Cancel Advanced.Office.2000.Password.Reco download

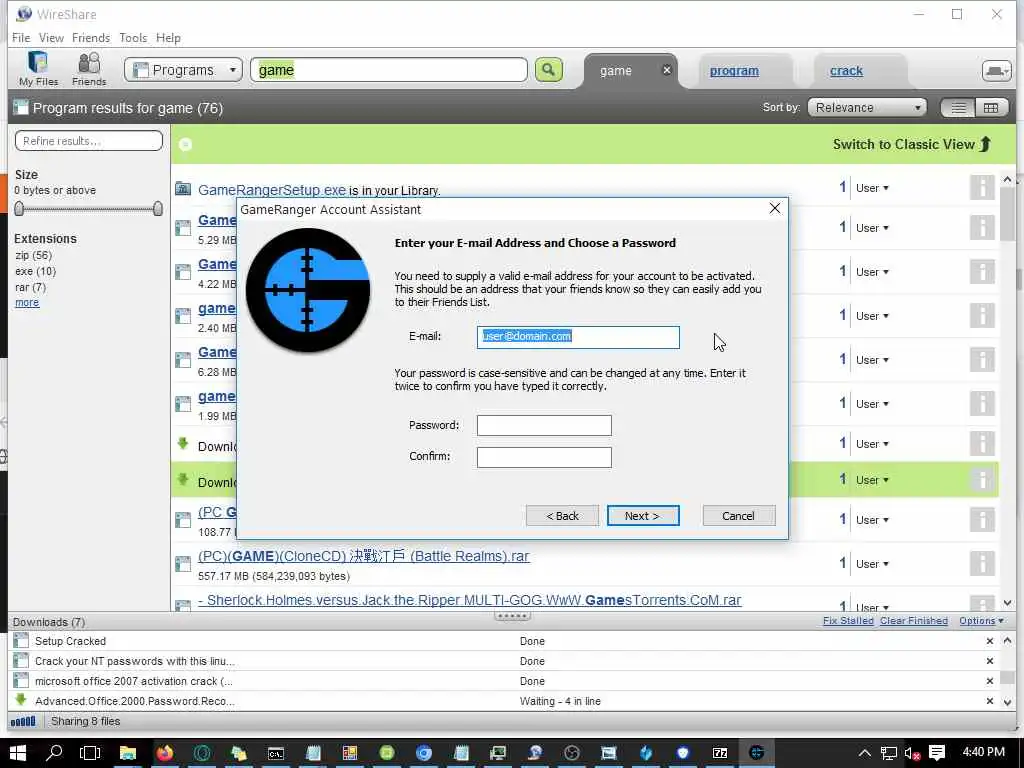pos(989,701)
